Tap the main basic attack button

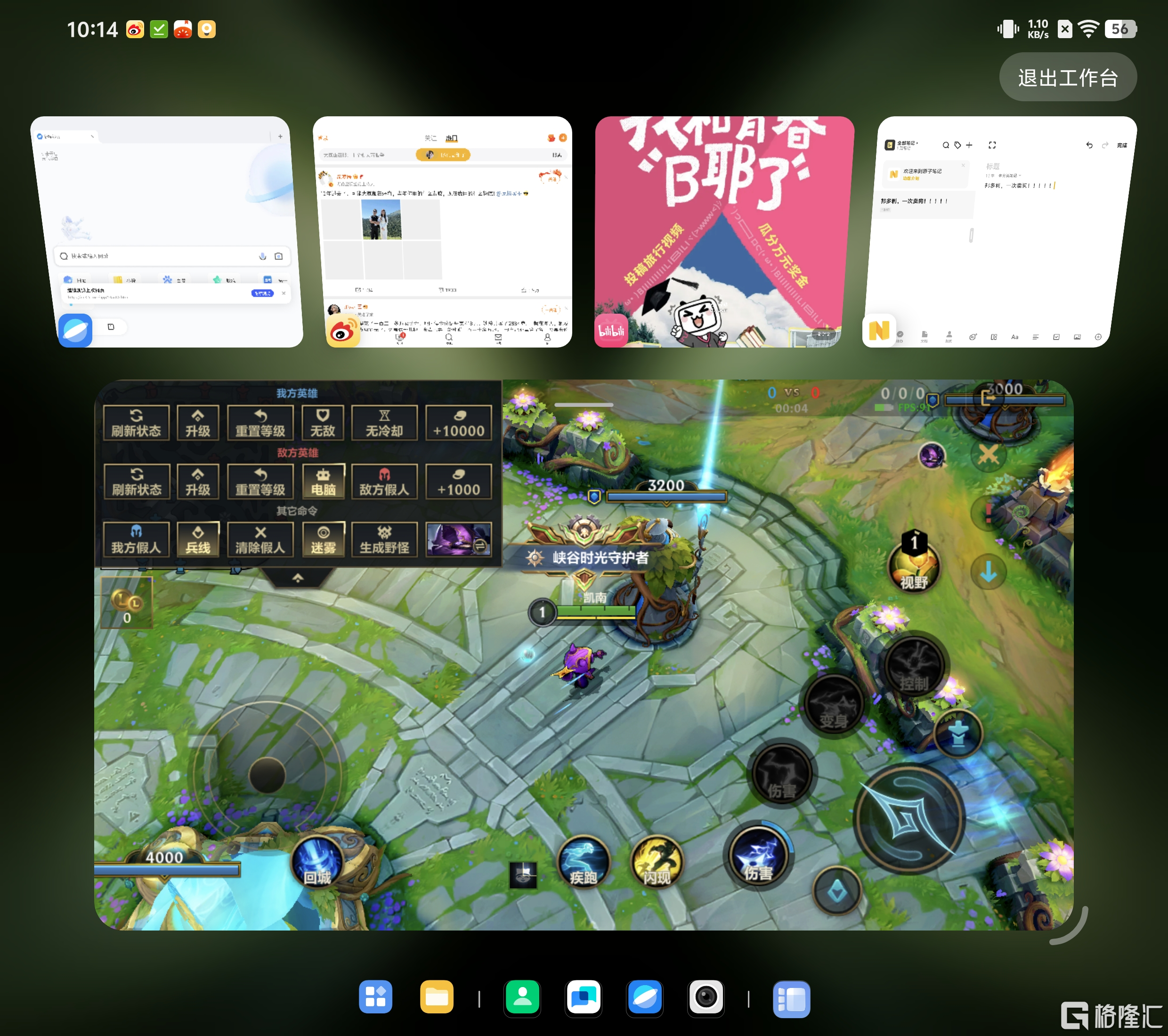pyautogui.click(x=909, y=819)
